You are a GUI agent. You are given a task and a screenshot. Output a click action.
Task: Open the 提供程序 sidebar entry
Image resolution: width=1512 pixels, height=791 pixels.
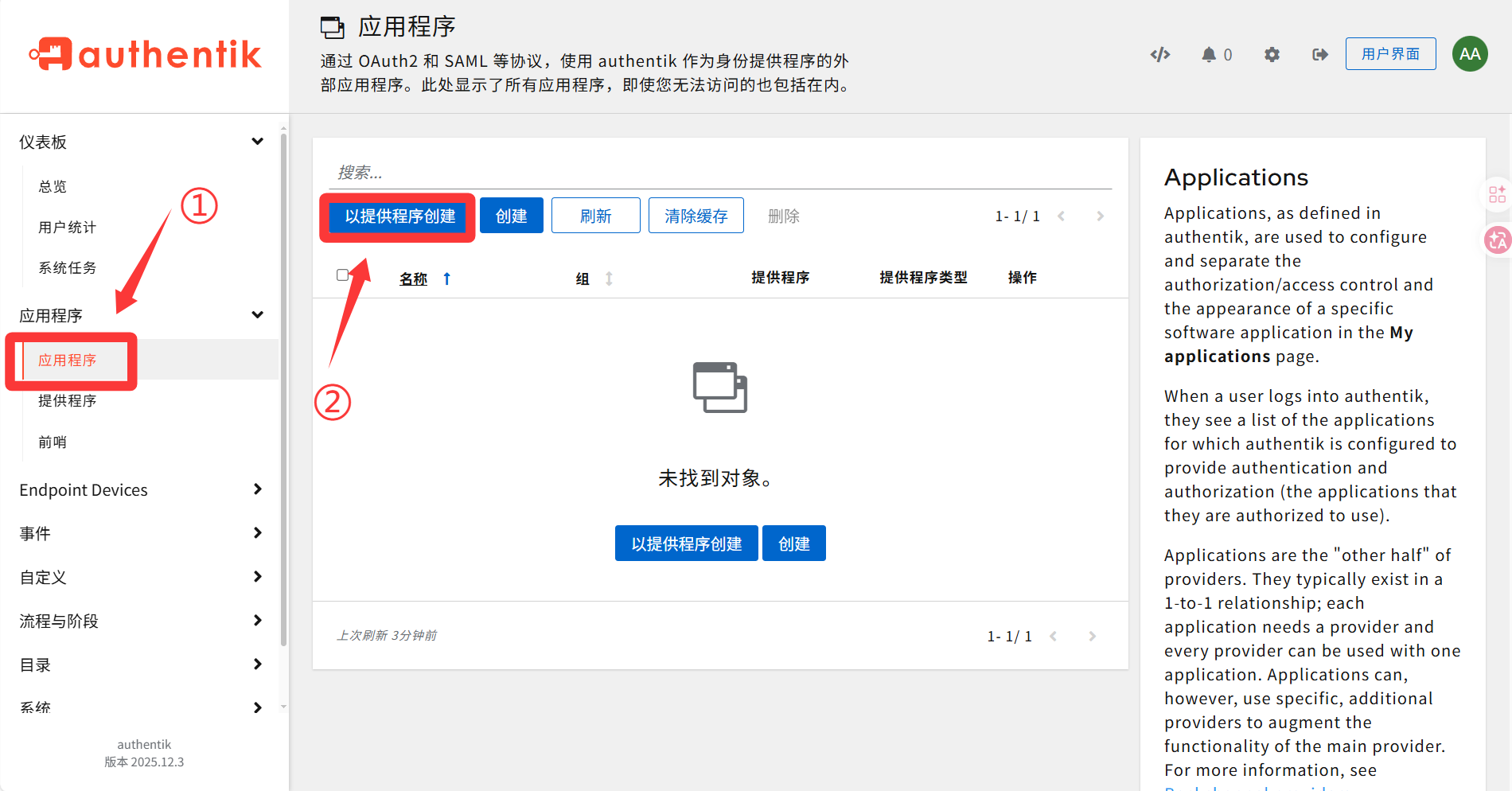68,400
